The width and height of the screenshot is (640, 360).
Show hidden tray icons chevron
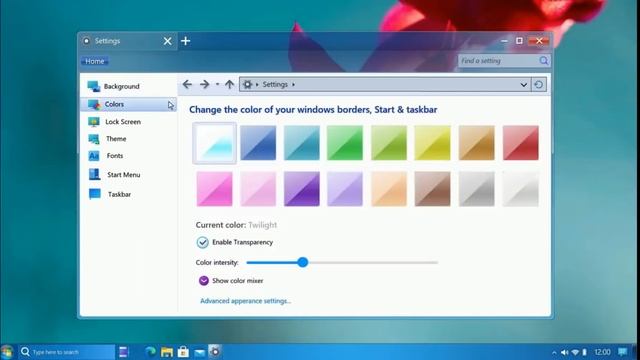point(554,353)
